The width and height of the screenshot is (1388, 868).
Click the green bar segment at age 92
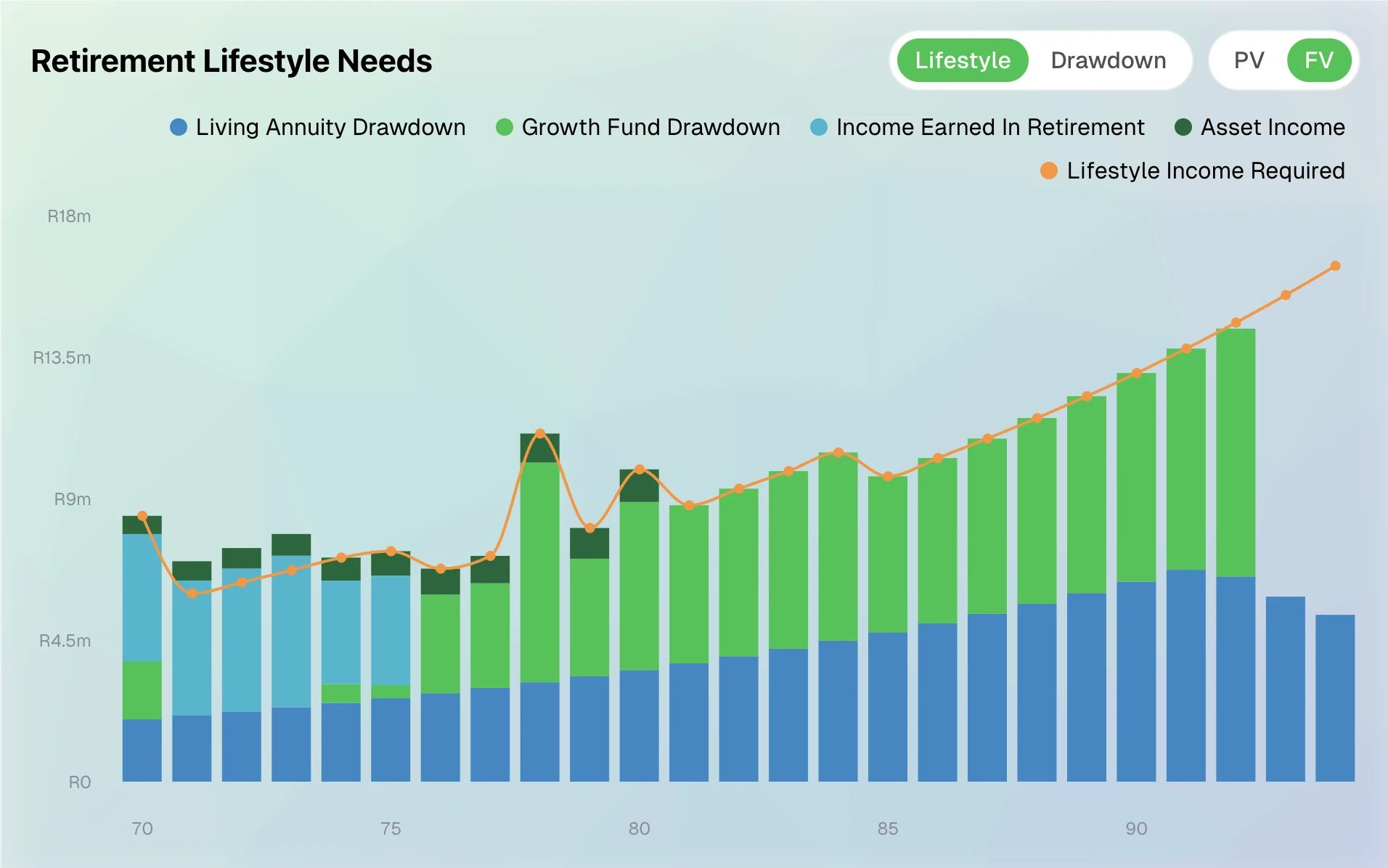tap(1236, 451)
